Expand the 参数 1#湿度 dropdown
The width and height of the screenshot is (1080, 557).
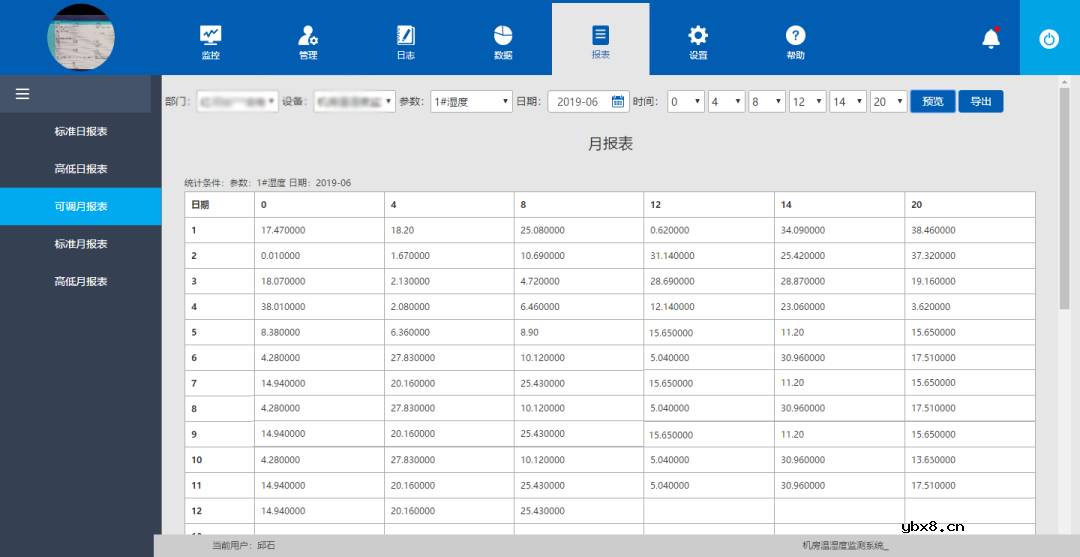470,102
